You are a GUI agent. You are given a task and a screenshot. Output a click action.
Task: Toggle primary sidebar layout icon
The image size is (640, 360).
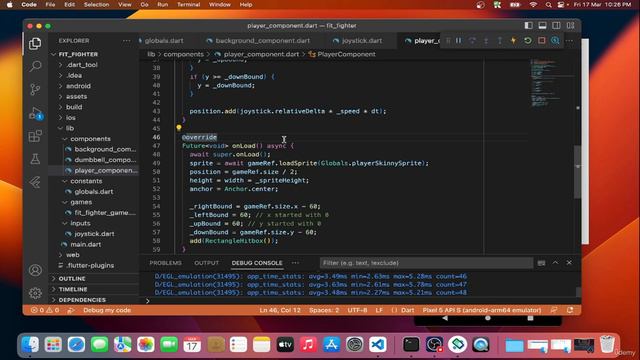pos(529,25)
